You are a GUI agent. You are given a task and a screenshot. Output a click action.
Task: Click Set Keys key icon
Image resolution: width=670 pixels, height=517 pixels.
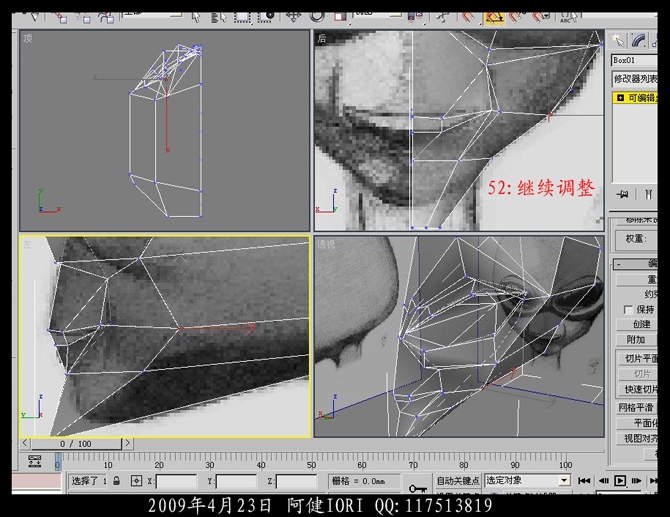pyautogui.click(x=417, y=488)
